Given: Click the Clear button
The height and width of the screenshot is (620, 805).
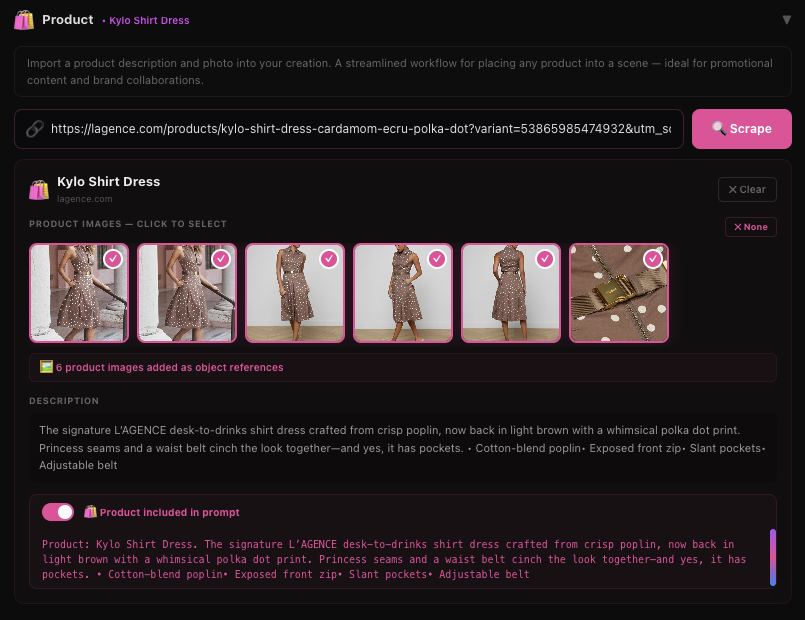Looking at the screenshot, I should [x=747, y=189].
